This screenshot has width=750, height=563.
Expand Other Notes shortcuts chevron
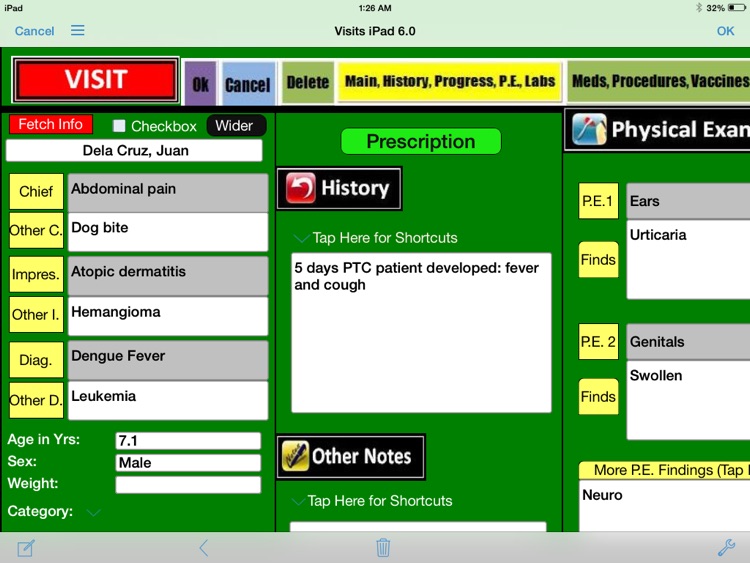(298, 501)
